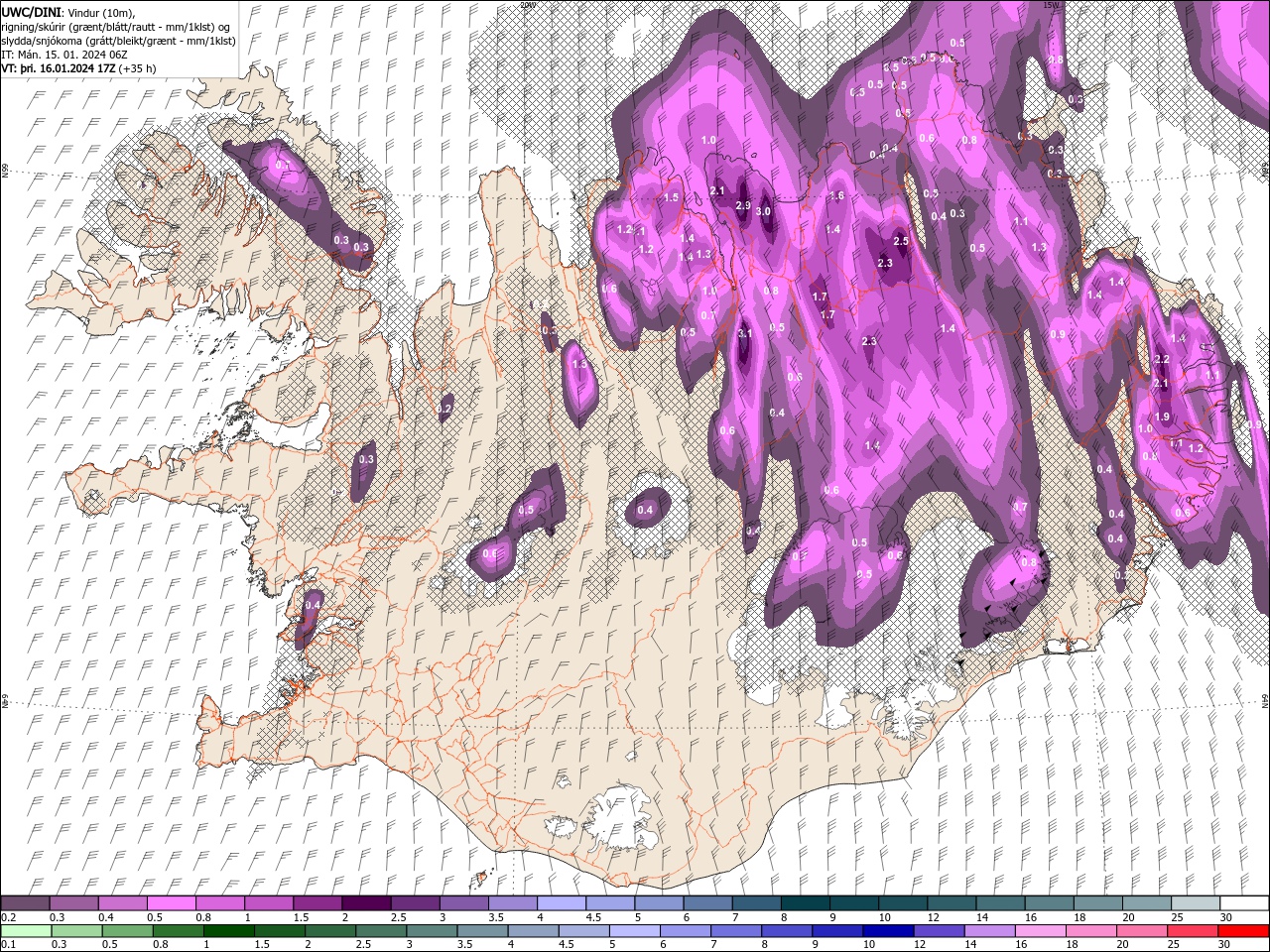Click the UWC/DINI title text
This screenshot has width=1270, height=952.
tap(32, 12)
